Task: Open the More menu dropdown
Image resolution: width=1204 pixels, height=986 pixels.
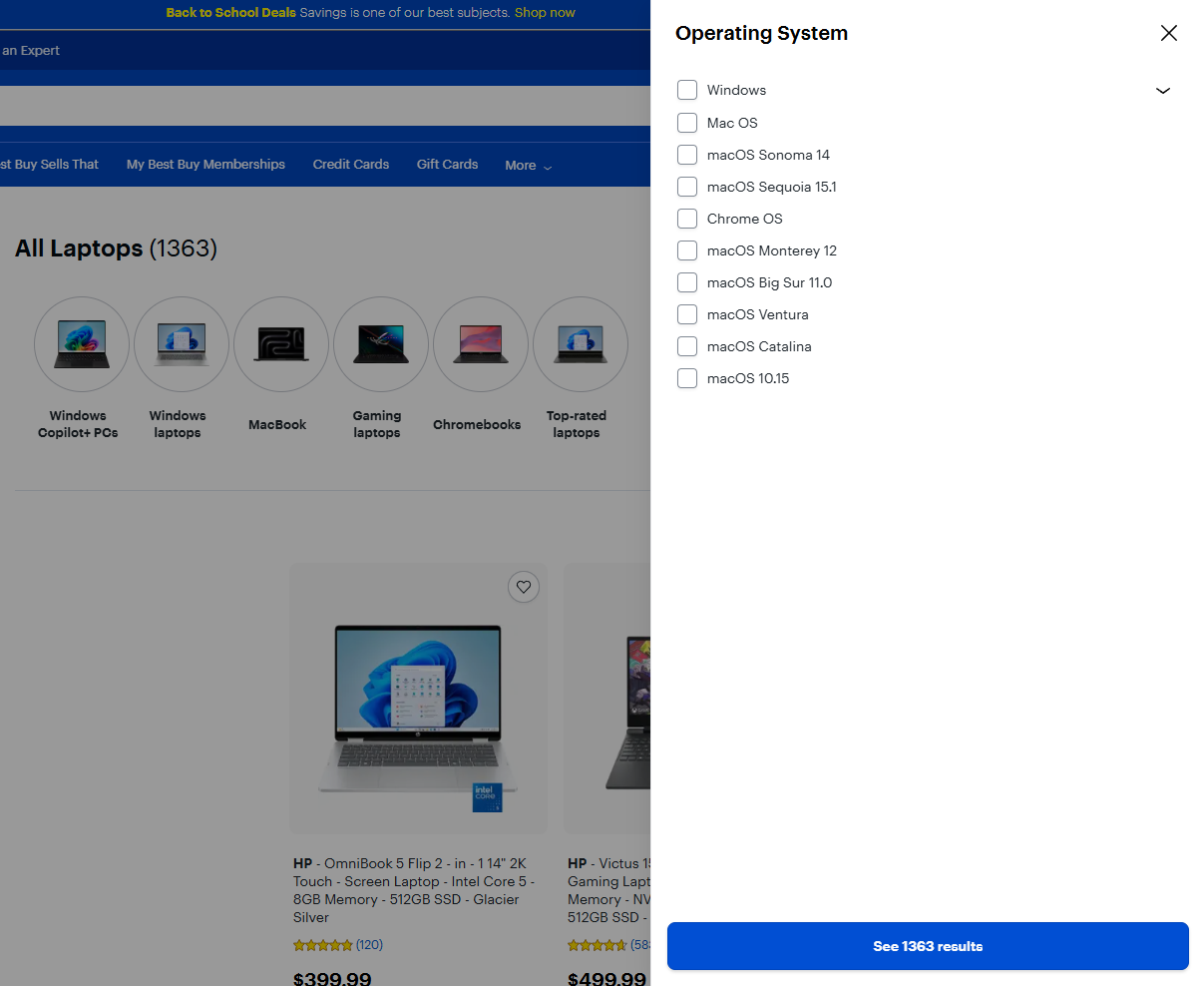Action: [528, 166]
